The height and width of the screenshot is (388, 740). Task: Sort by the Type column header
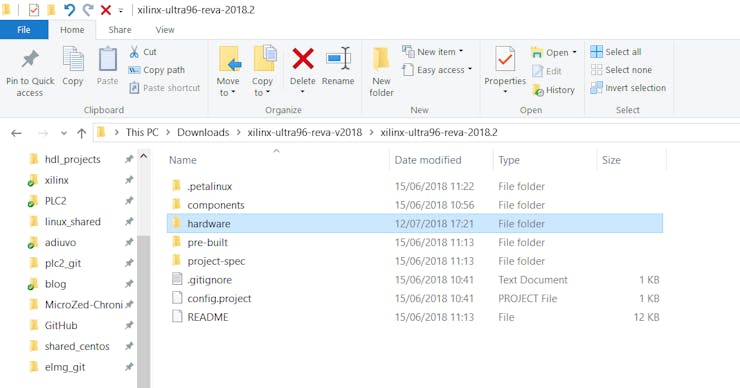pyautogui.click(x=509, y=160)
